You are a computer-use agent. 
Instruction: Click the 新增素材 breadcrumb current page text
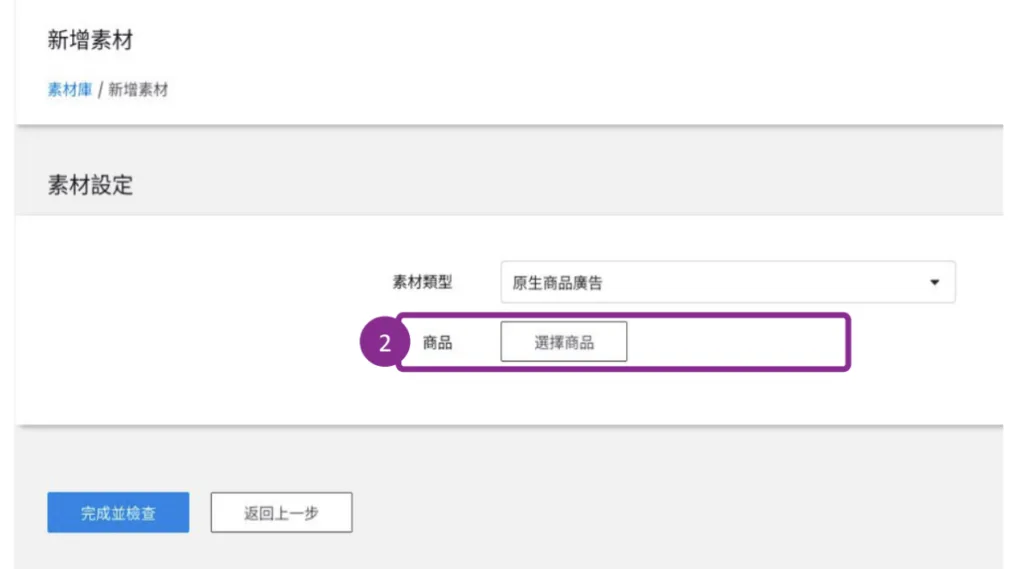click(138, 90)
